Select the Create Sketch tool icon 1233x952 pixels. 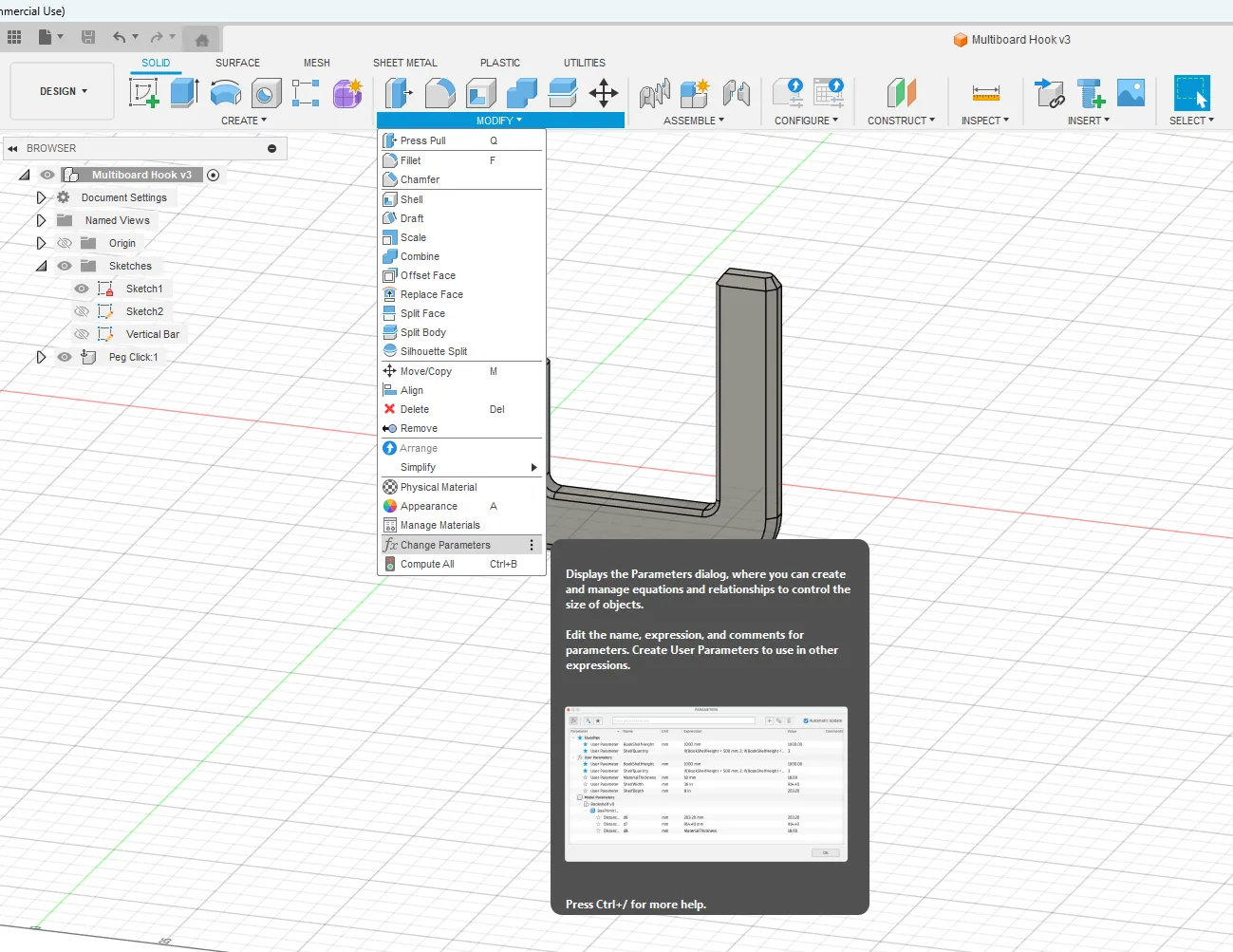(143, 93)
